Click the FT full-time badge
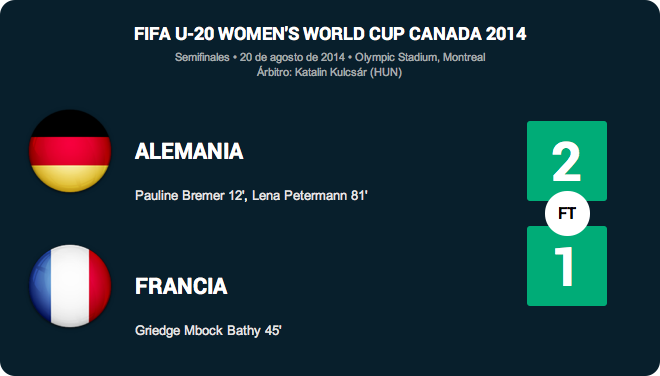This screenshot has width=660, height=376. click(x=567, y=213)
